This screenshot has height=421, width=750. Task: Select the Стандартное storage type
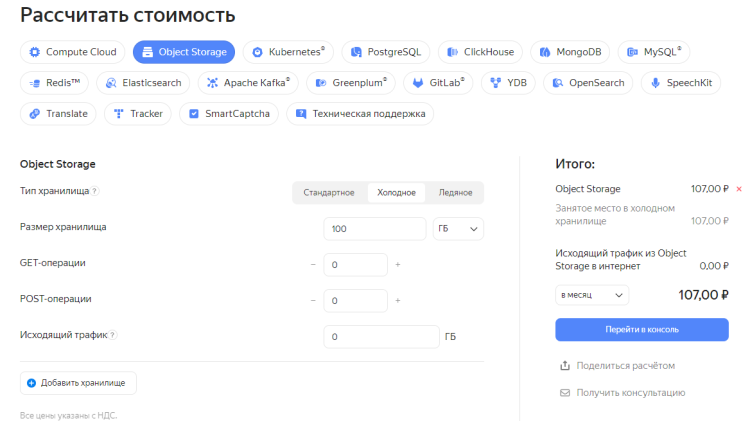coord(329,193)
